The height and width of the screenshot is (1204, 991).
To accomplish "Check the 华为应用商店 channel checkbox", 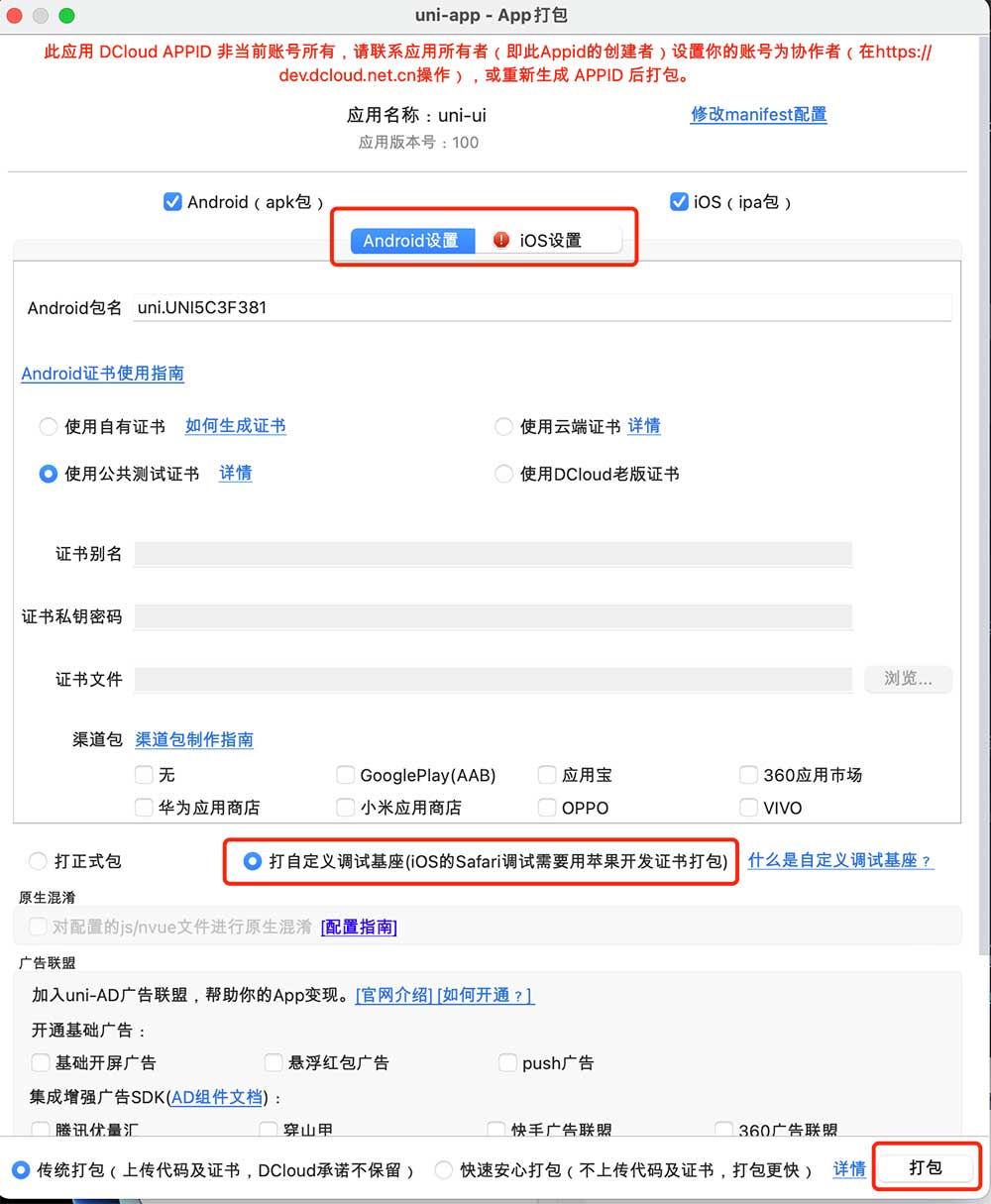I will tap(144, 808).
